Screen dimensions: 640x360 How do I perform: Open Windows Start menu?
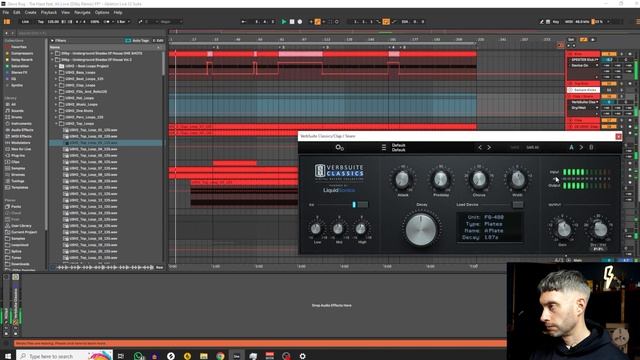coord(8,356)
